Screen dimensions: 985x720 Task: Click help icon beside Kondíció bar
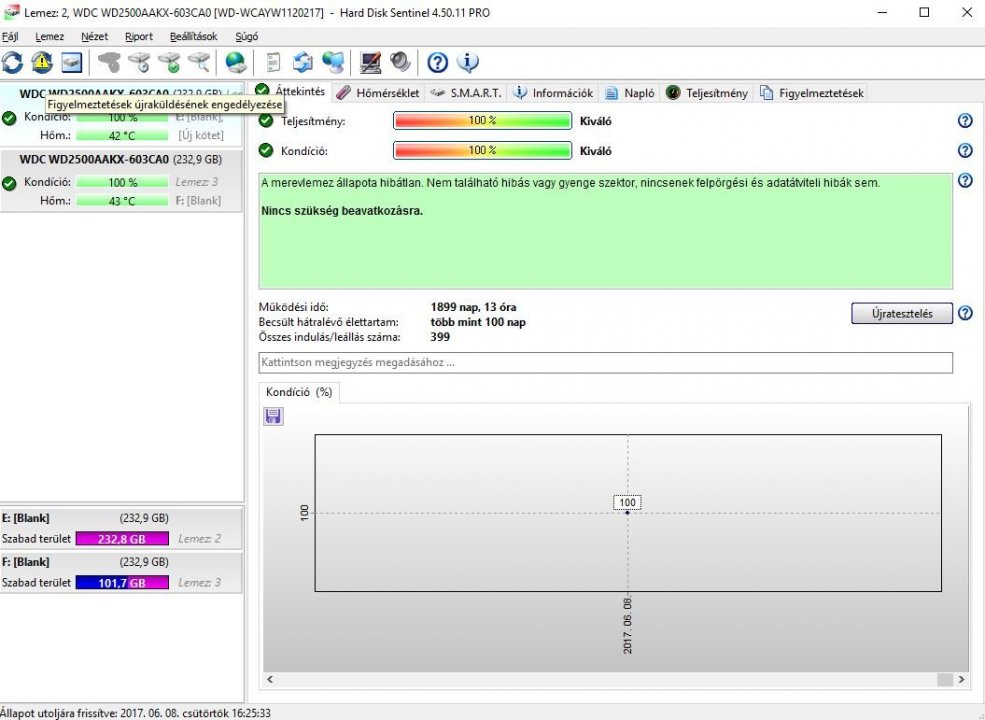pyautogui.click(x=965, y=151)
